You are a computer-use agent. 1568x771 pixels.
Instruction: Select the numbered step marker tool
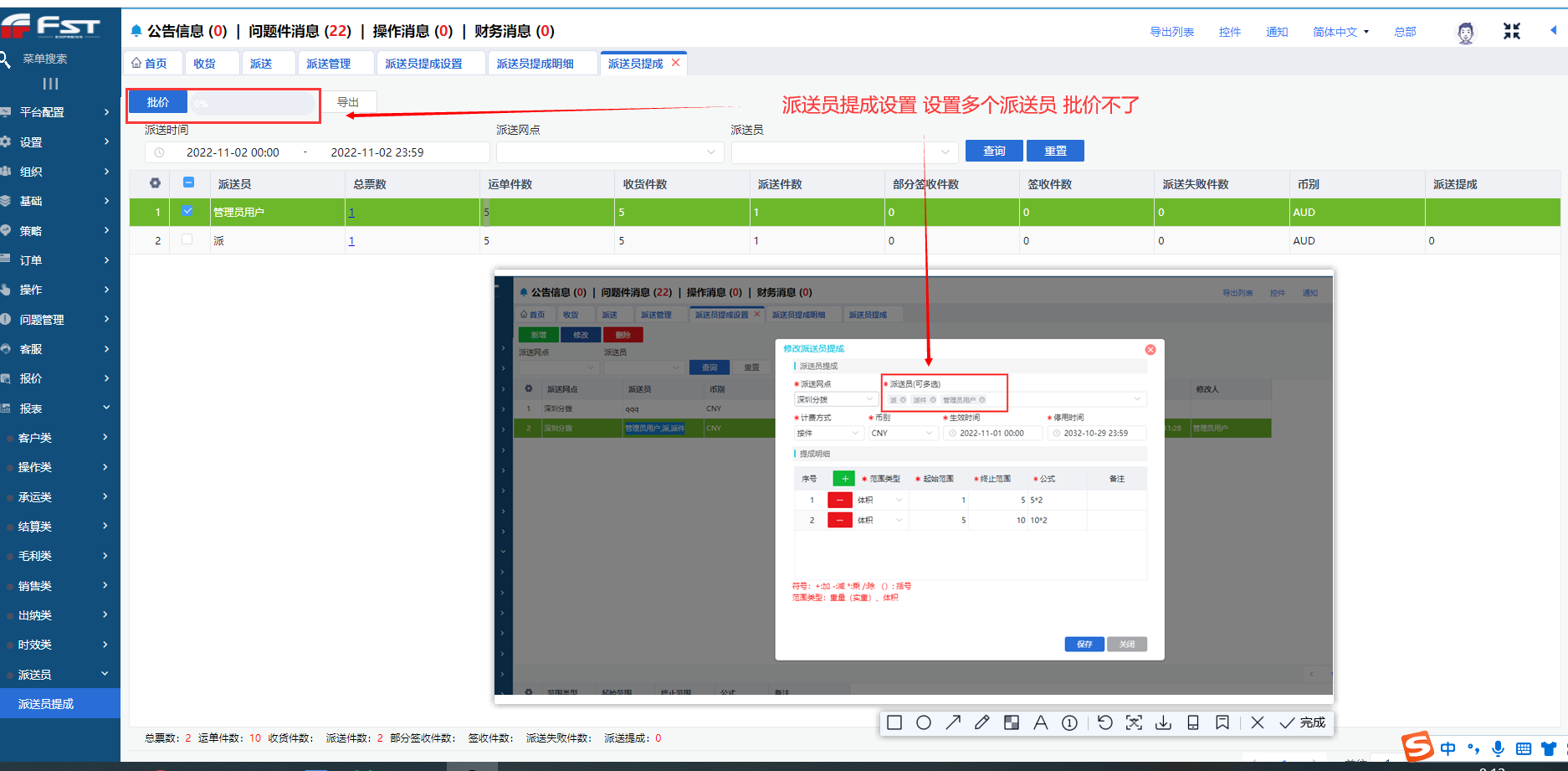(x=1069, y=722)
